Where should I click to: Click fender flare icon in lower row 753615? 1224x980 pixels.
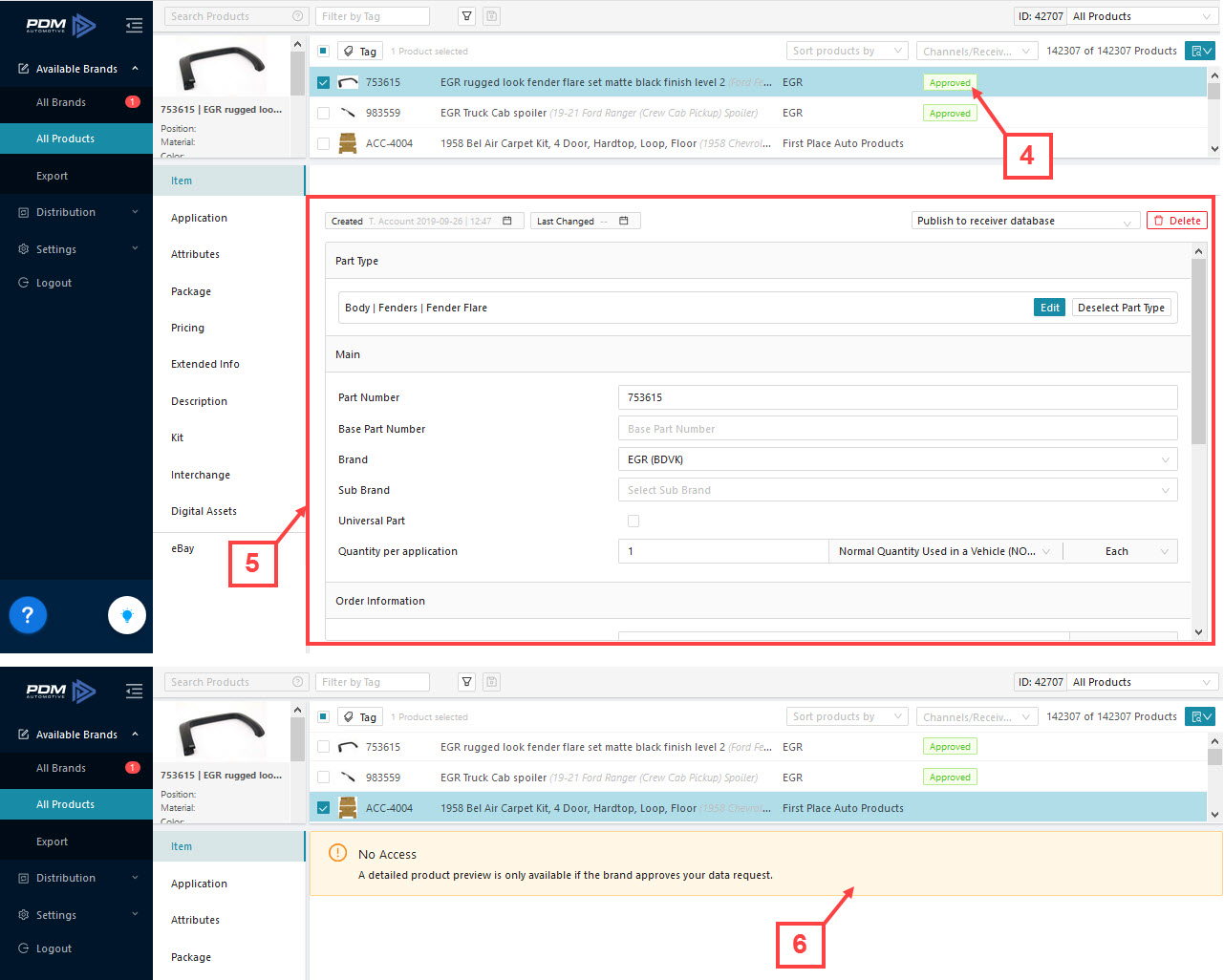point(348,747)
